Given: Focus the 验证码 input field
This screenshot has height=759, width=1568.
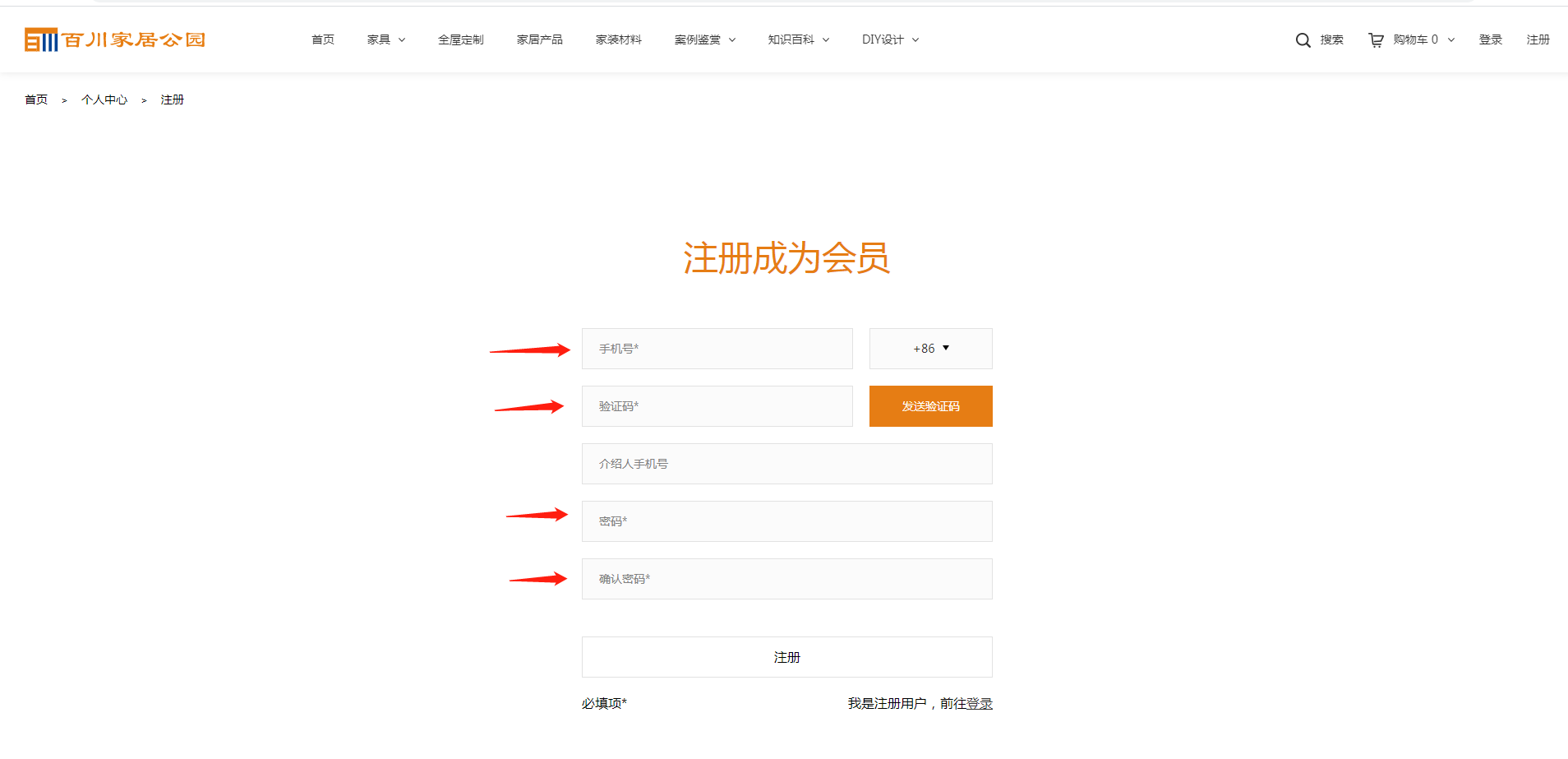Looking at the screenshot, I should coord(717,406).
